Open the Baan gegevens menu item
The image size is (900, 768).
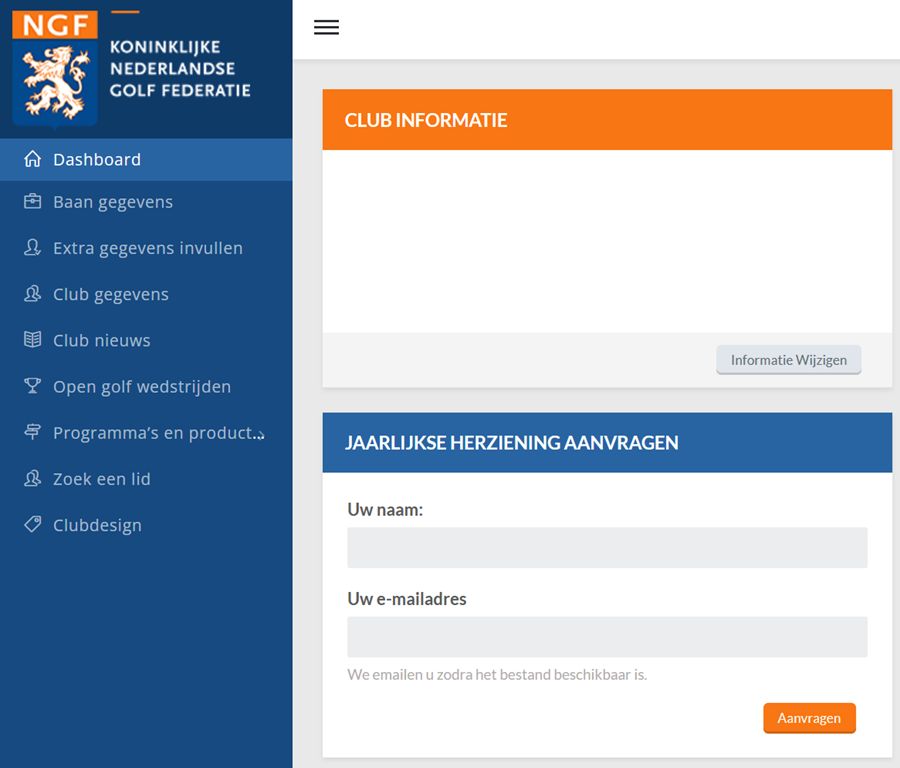(x=146, y=202)
